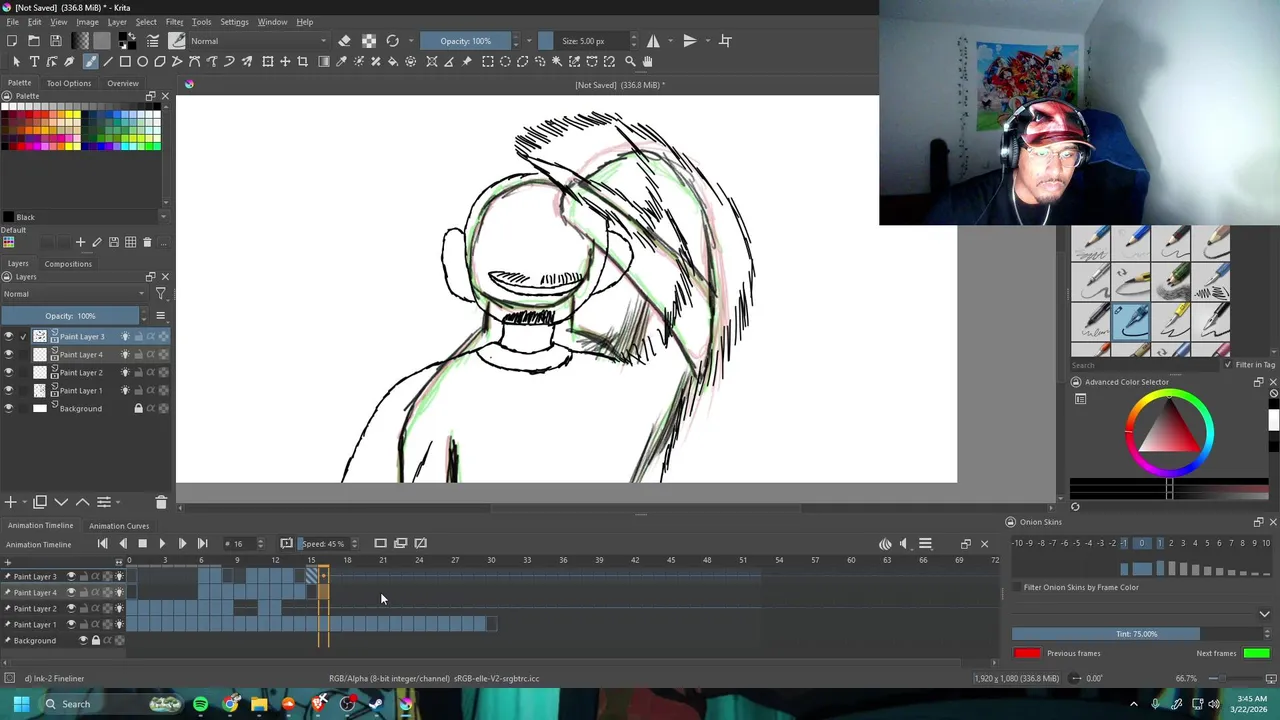Image resolution: width=1280 pixels, height=720 pixels.
Task: Toggle Background layer visibility in Layers panel
Action: 9,409
